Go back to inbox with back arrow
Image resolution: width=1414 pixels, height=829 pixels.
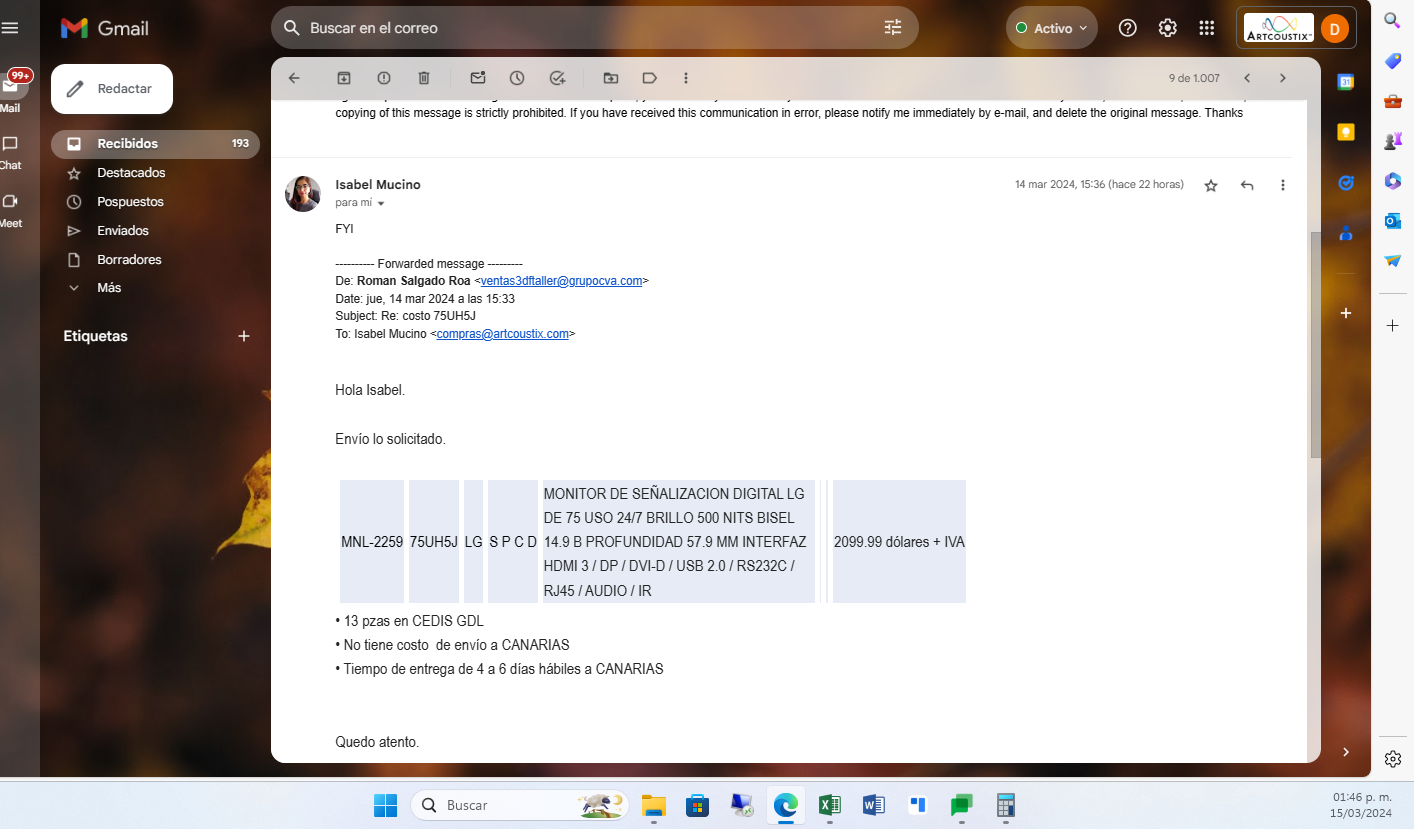click(294, 78)
